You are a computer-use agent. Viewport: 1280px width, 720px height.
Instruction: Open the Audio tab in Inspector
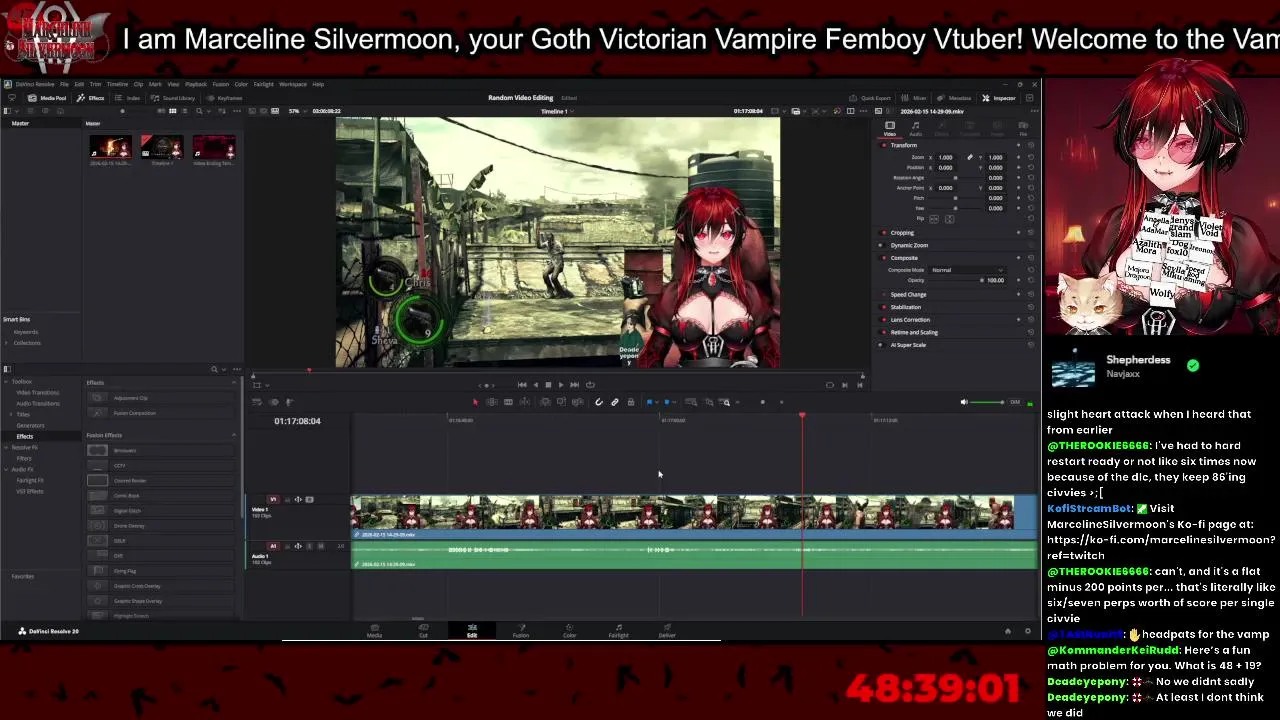(915, 129)
